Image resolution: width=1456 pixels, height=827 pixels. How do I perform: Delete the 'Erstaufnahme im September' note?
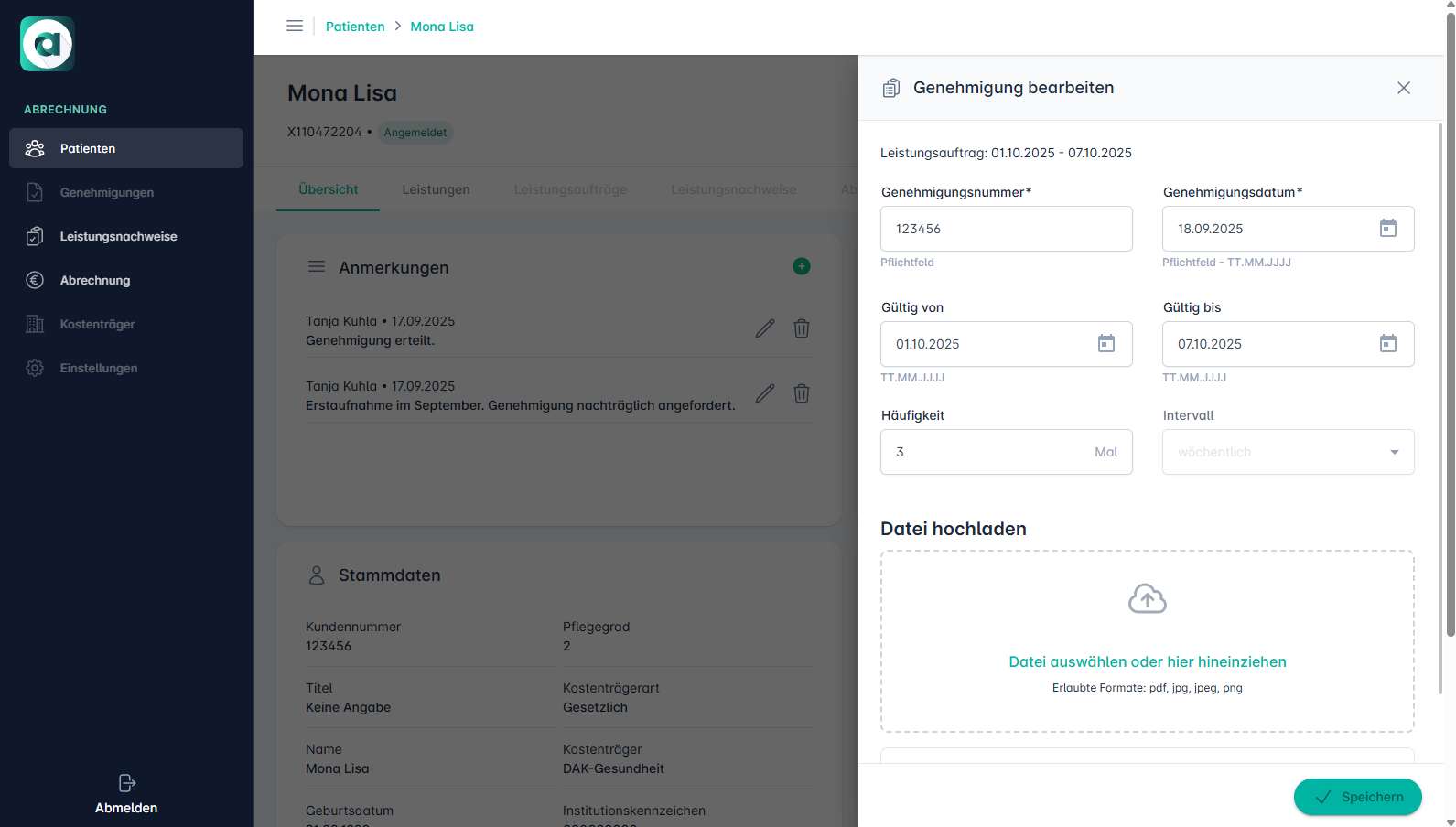[801, 393]
